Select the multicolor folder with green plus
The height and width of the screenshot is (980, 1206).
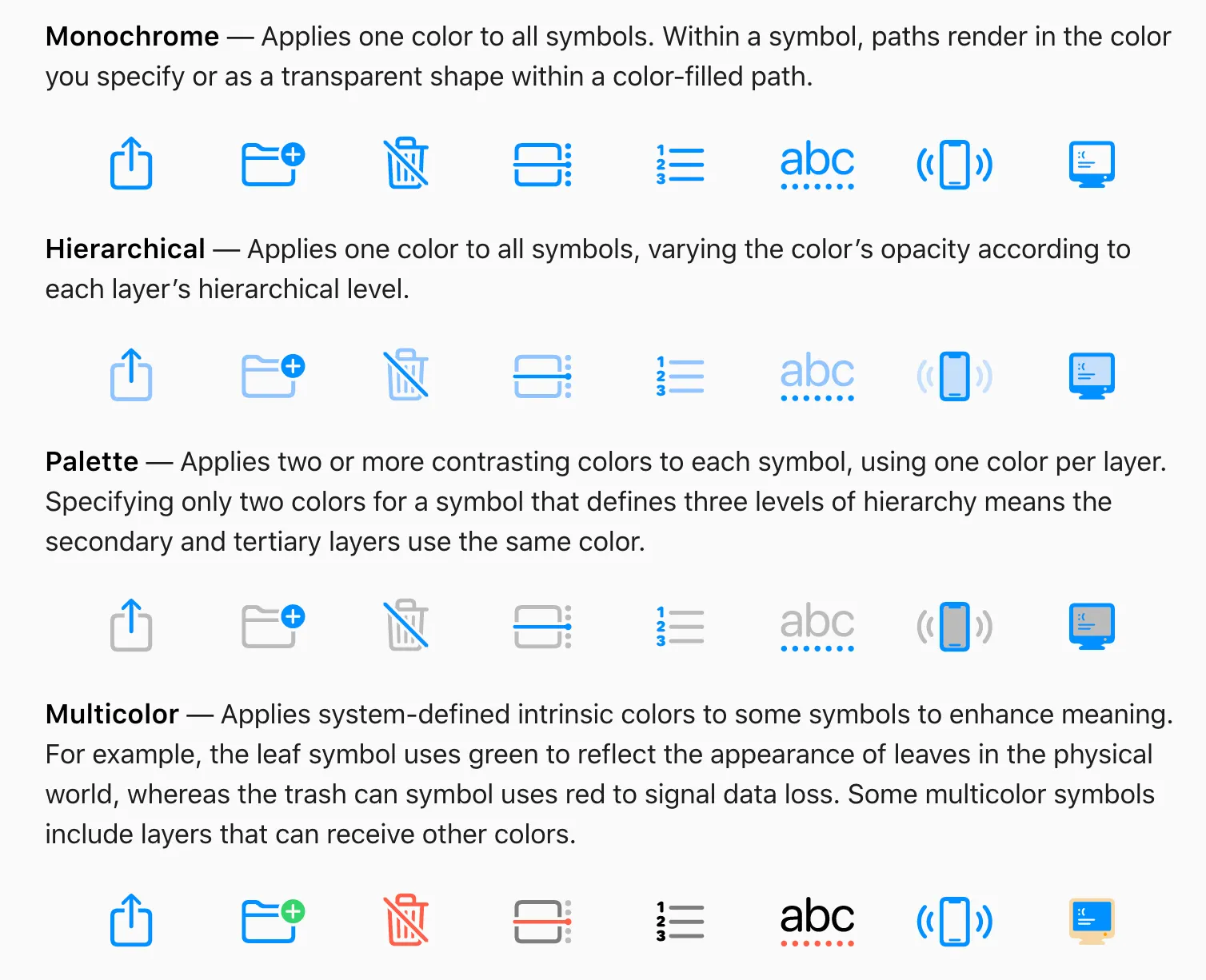coord(274,921)
